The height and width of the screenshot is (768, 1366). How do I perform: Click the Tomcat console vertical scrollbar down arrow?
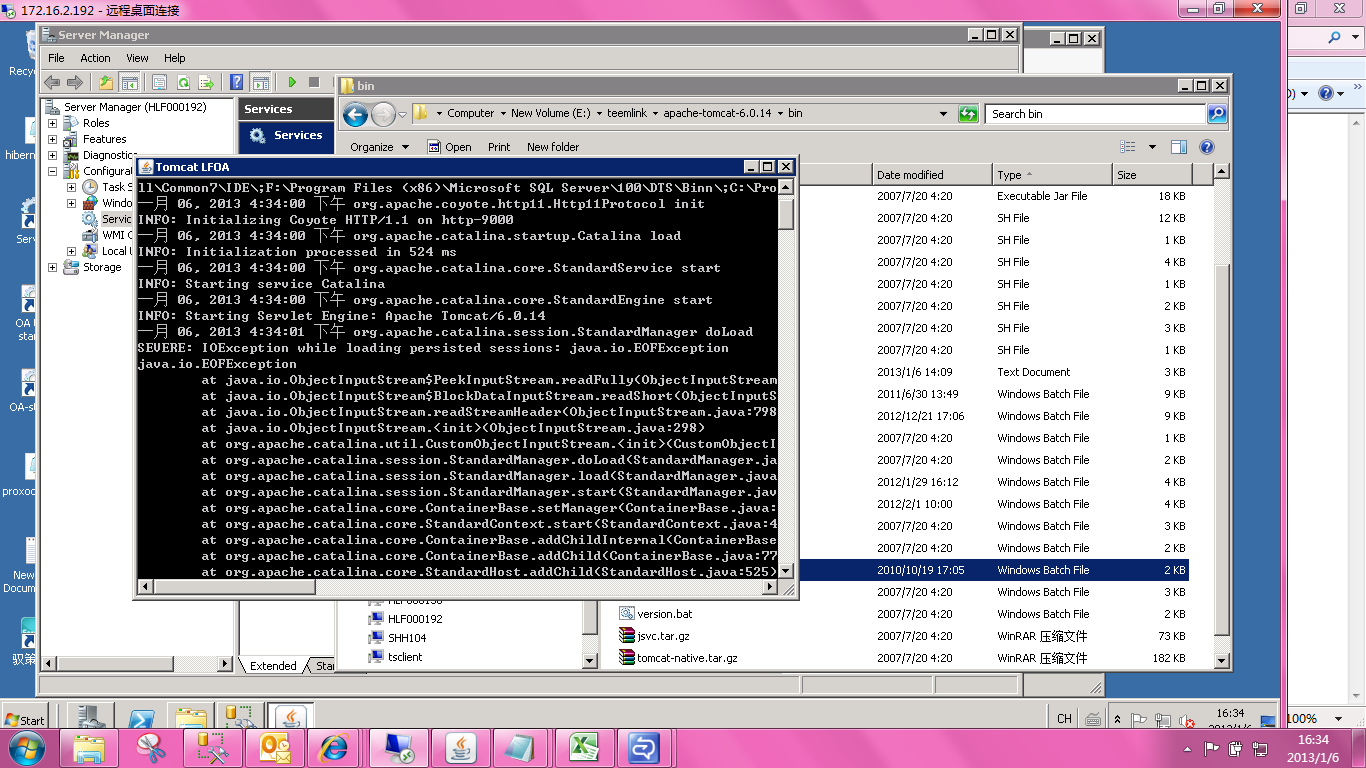(x=786, y=571)
